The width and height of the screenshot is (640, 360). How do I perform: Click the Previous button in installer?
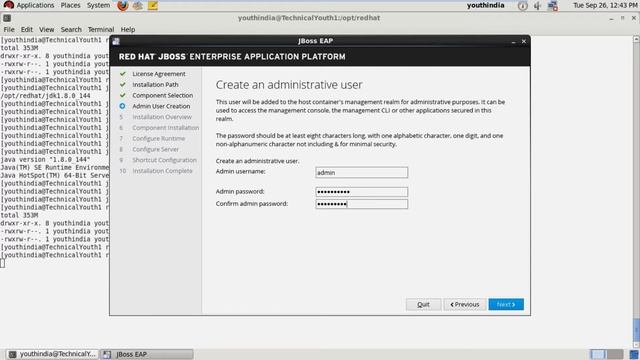[x=464, y=304]
